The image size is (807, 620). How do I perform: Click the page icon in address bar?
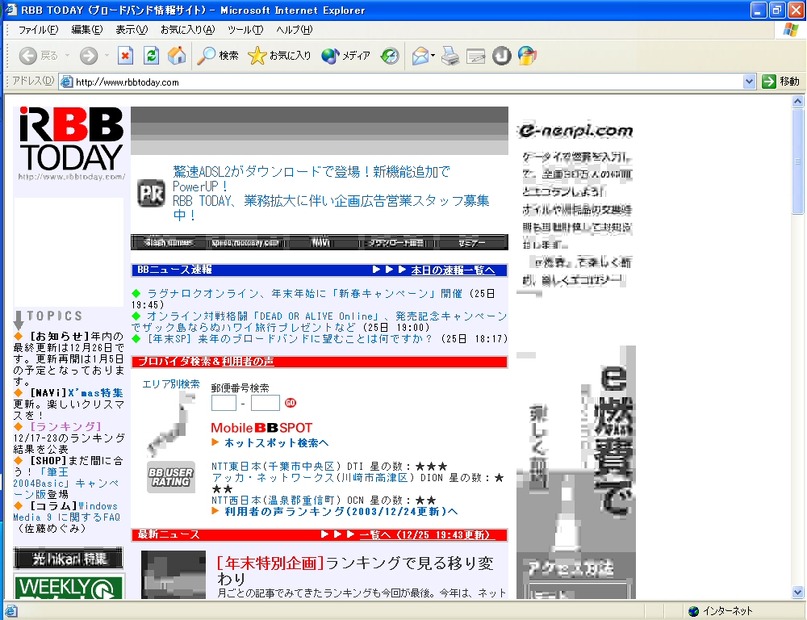[x=66, y=82]
